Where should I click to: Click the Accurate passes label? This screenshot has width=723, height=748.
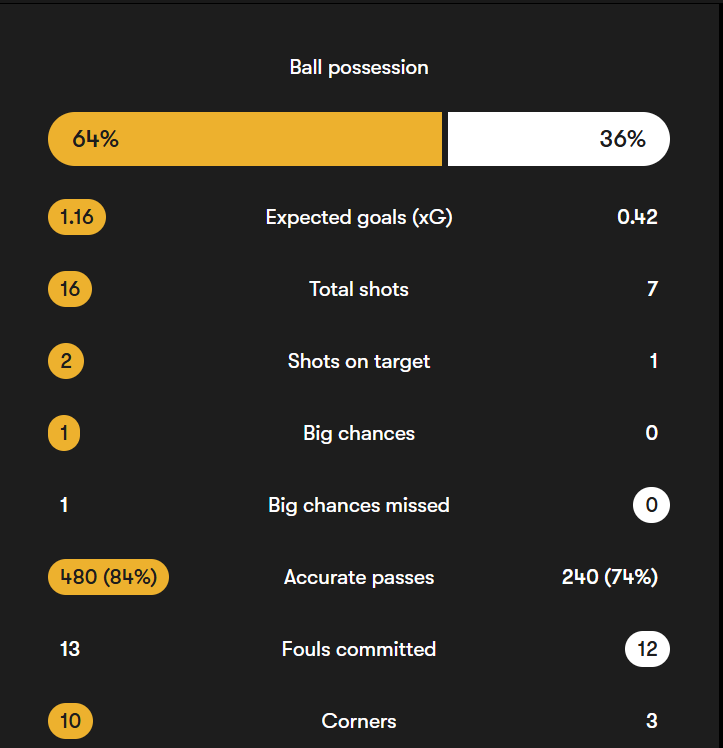click(x=359, y=577)
